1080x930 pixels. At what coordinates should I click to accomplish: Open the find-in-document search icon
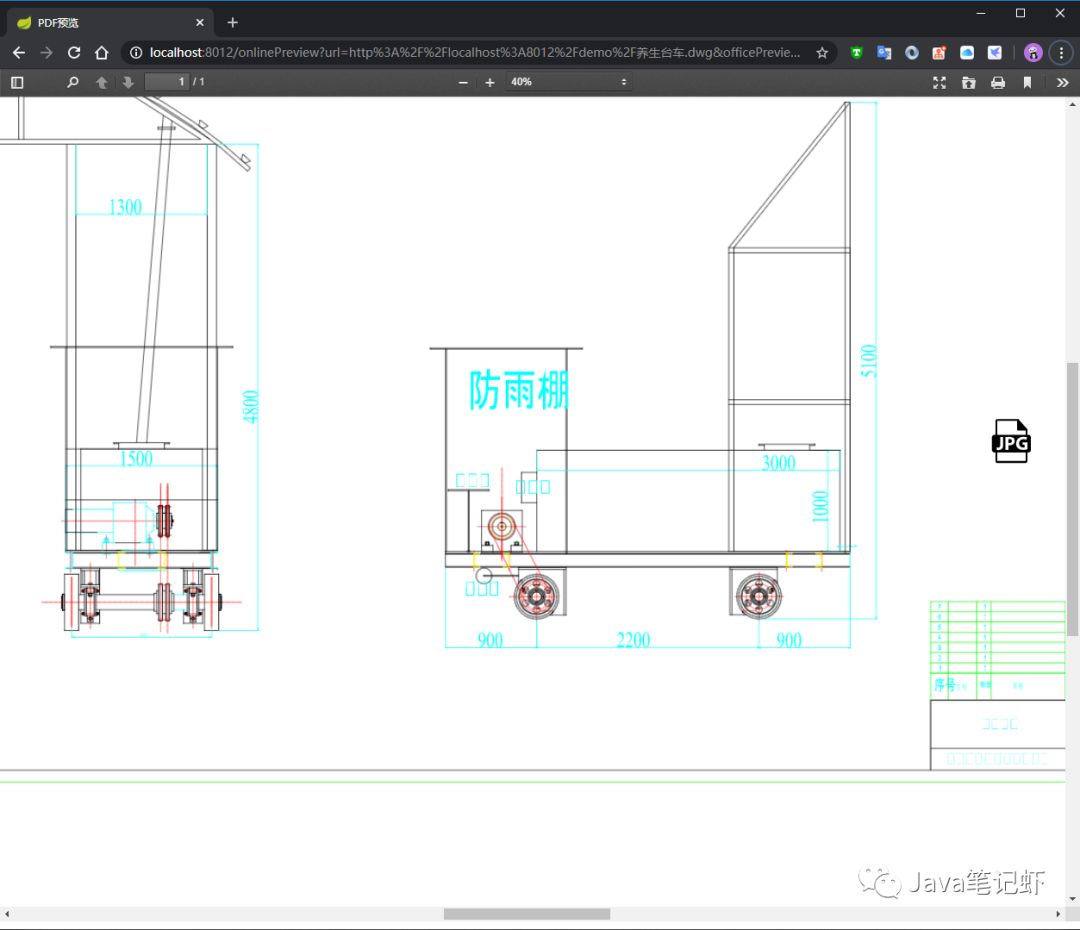72,83
